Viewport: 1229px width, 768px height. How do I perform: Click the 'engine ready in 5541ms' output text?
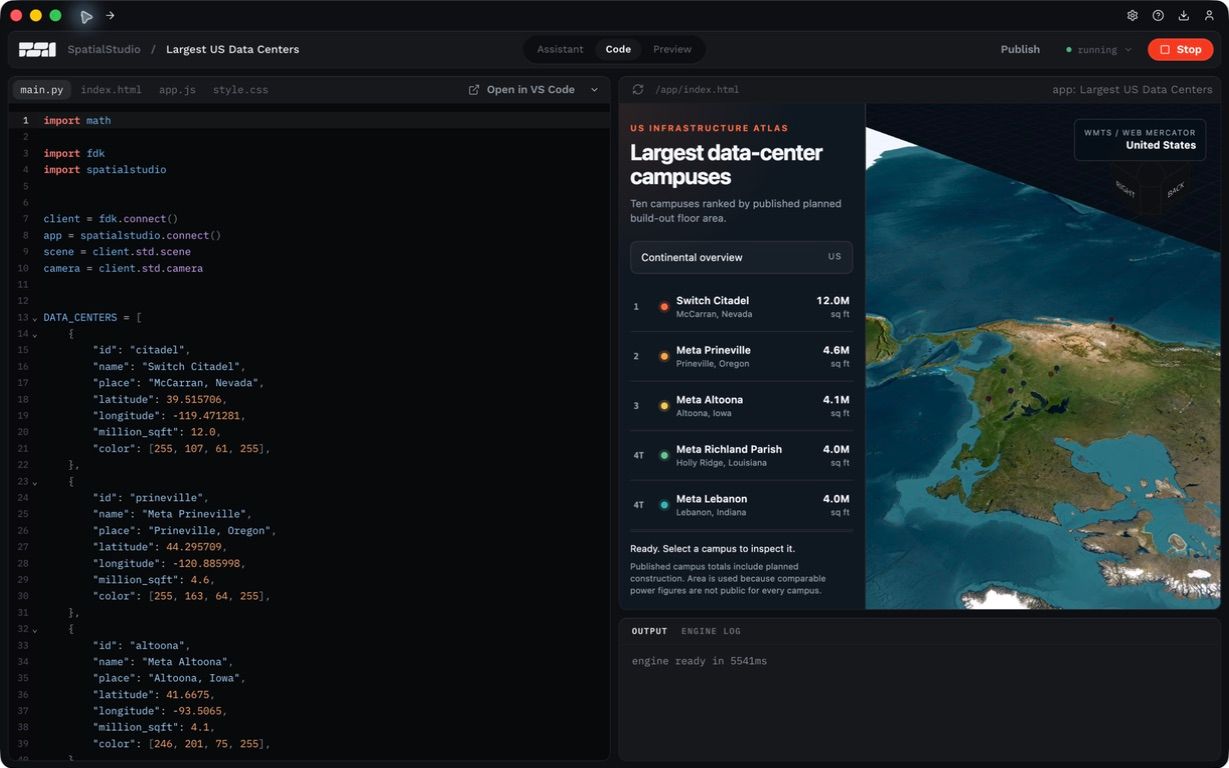pyautogui.click(x=699, y=661)
